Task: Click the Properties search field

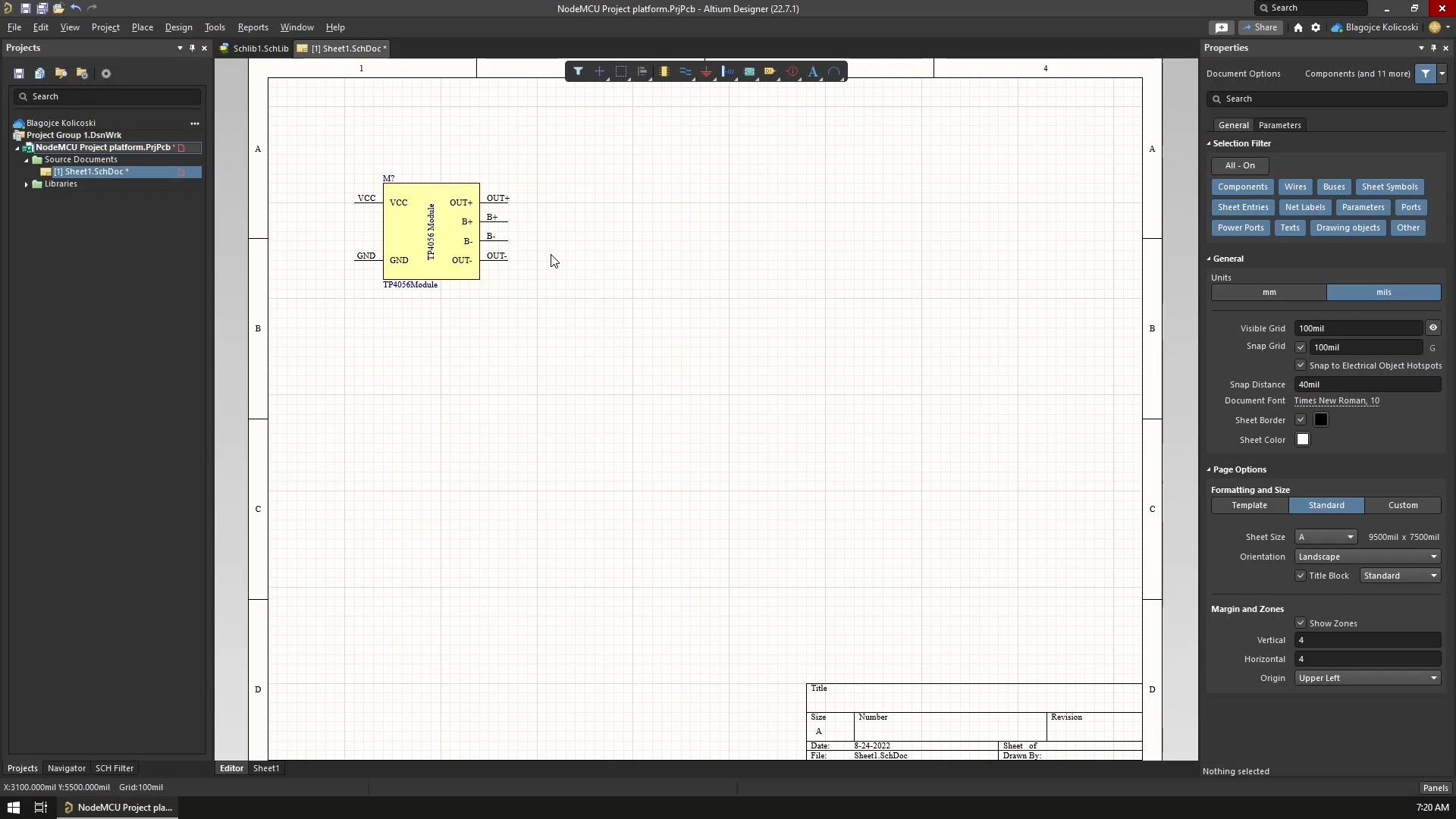Action: coord(1326,99)
